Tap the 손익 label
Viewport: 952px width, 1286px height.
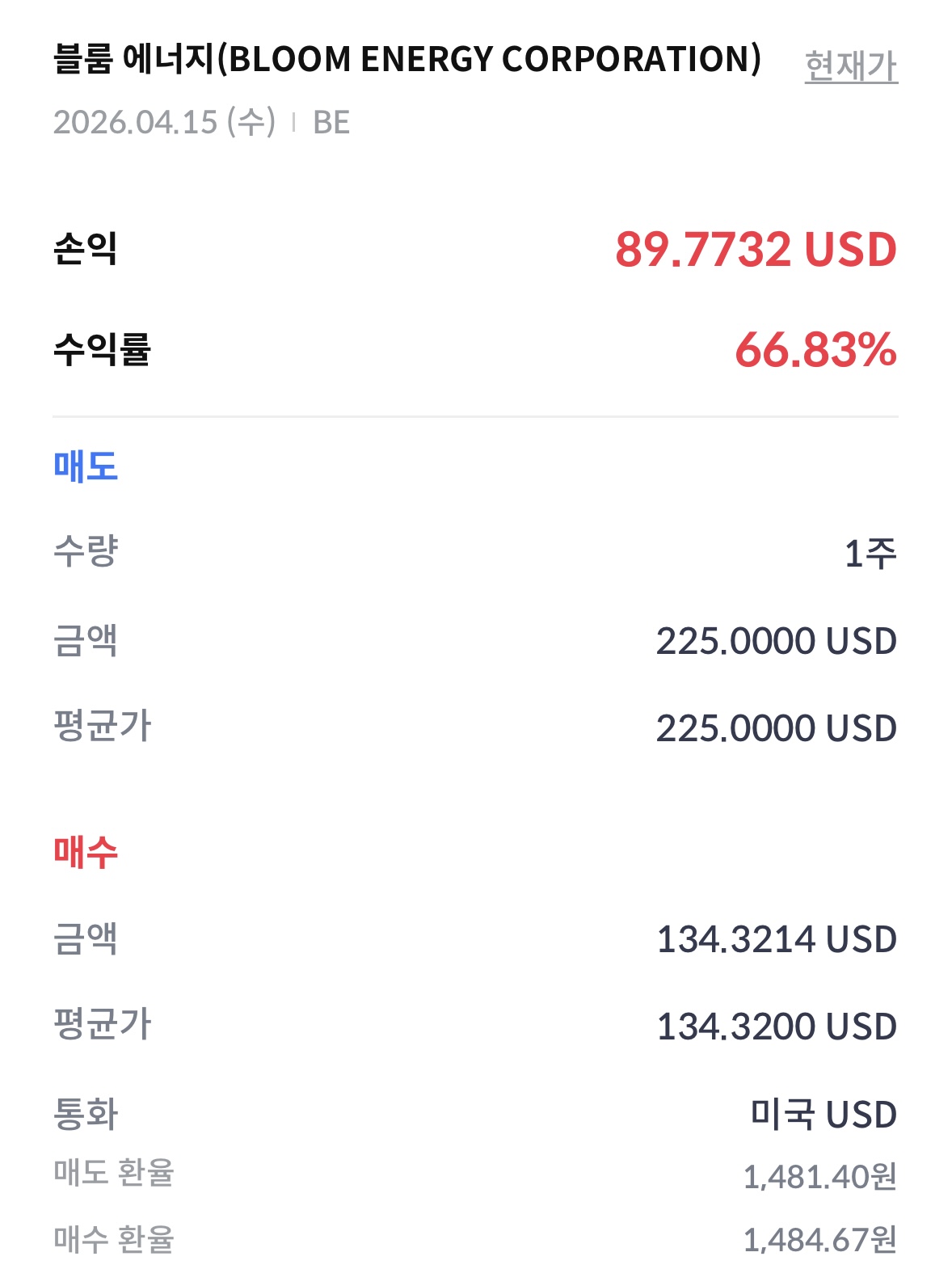click(85, 248)
